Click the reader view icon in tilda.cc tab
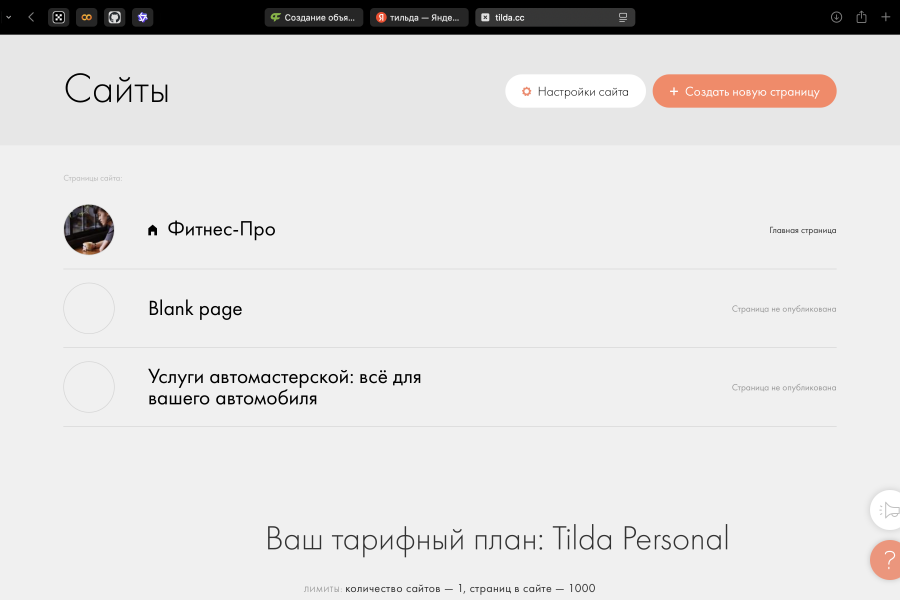The image size is (900, 600). [623, 18]
